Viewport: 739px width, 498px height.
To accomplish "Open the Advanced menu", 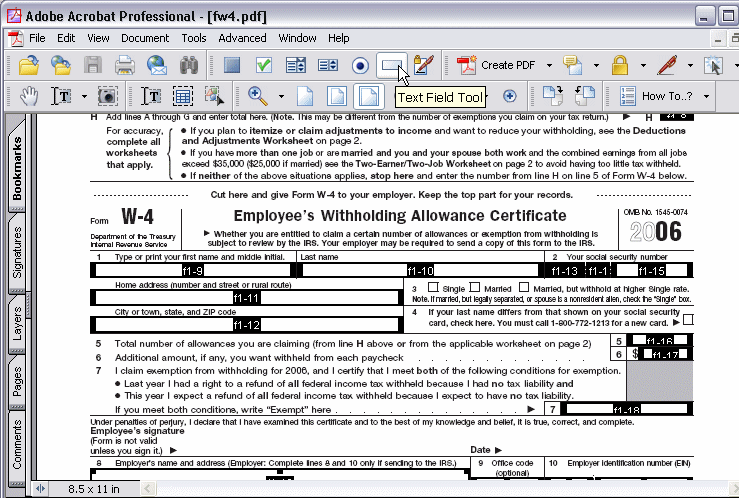I will point(242,38).
